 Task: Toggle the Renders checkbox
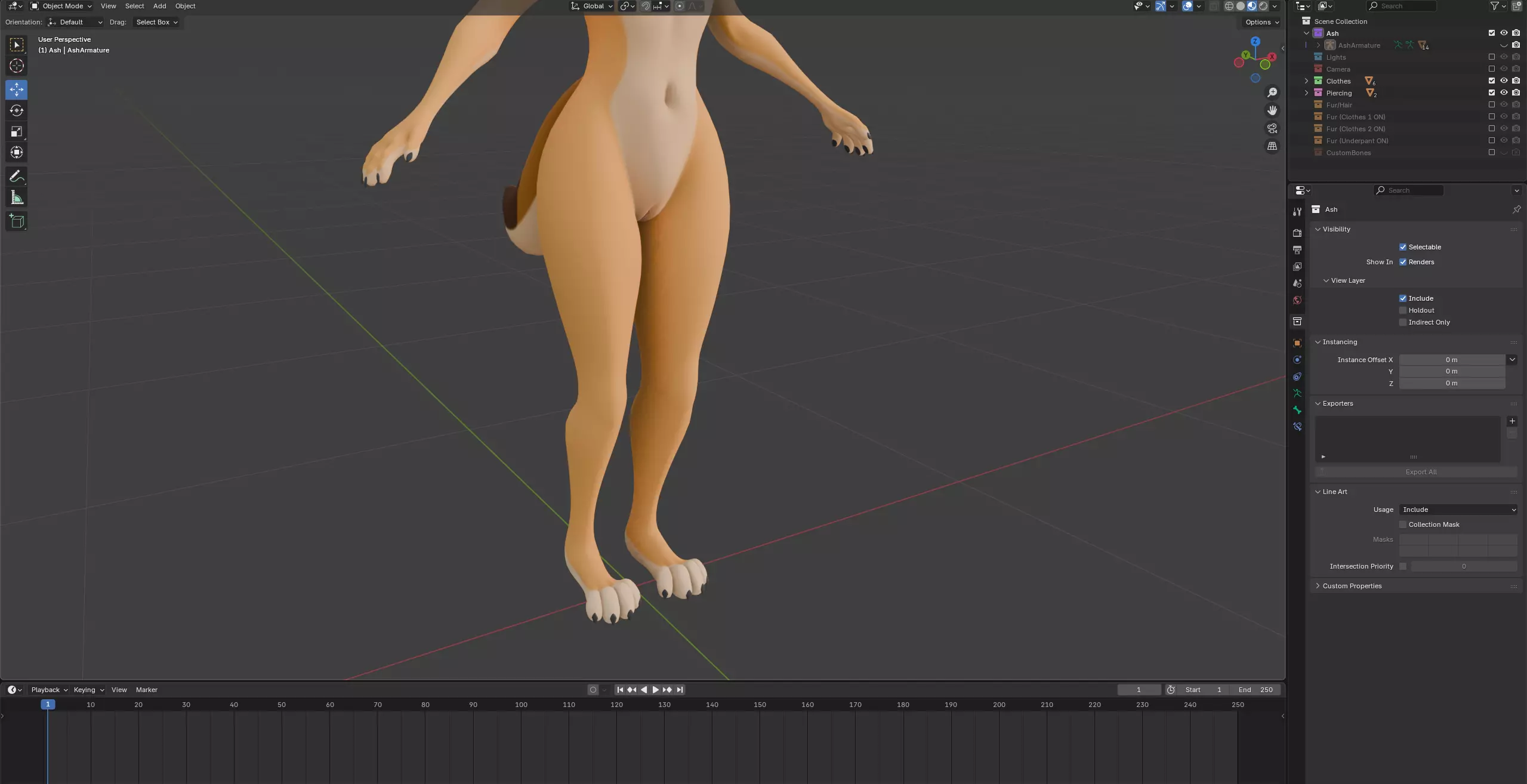tap(1403, 262)
